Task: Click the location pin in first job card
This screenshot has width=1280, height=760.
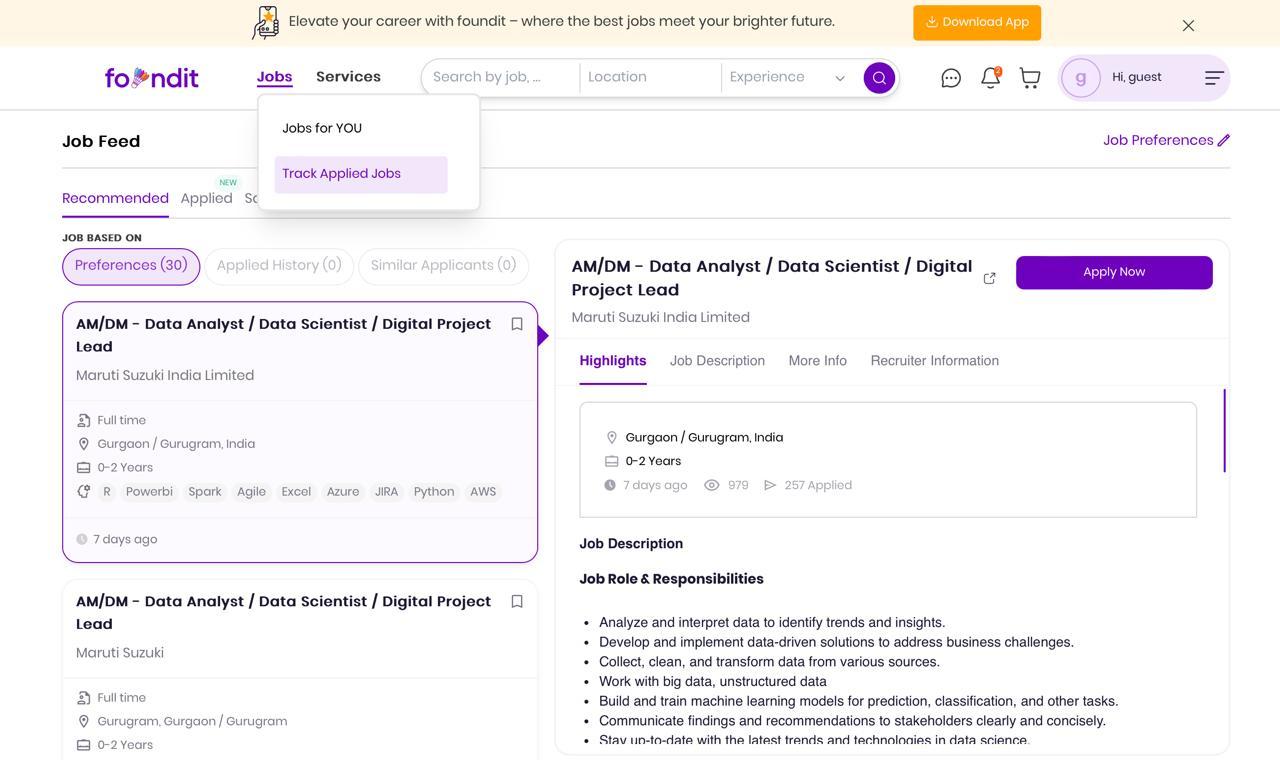Action: 84,444
